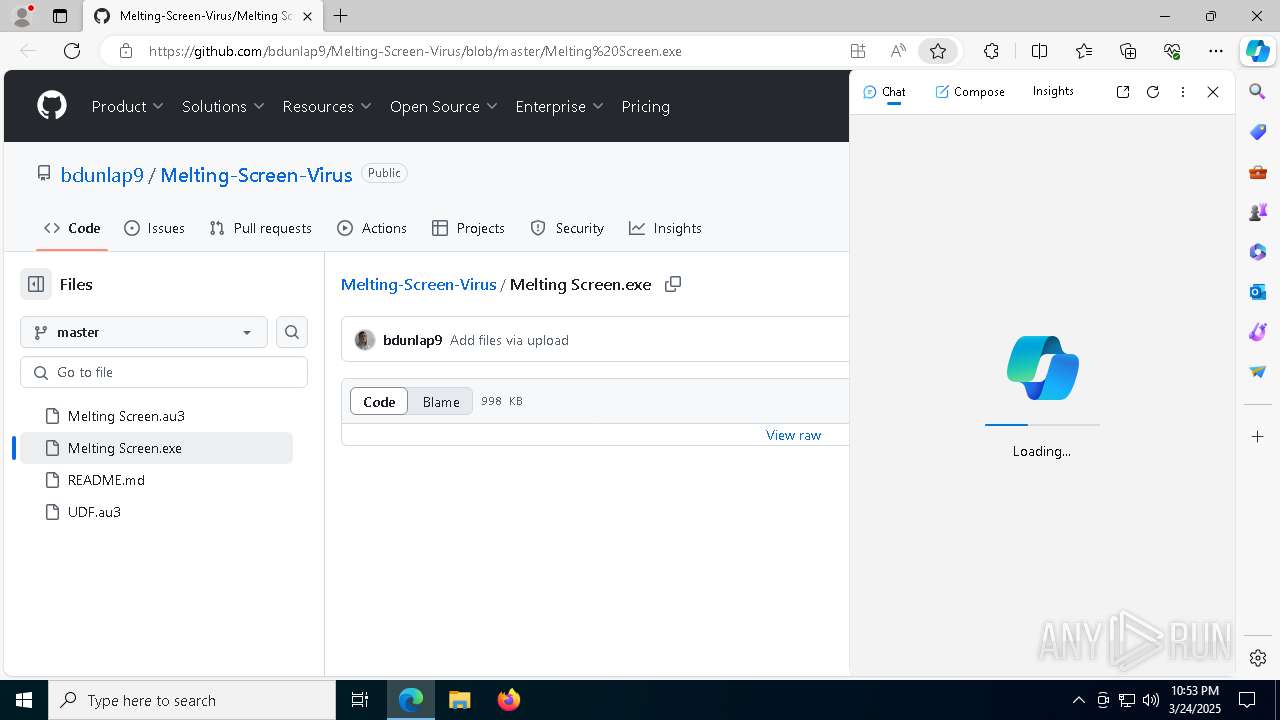Open sidebar Outlook icon
Image resolution: width=1280 pixels, height=720 pixels.
pyautogui.click(x=1258, y=292)
